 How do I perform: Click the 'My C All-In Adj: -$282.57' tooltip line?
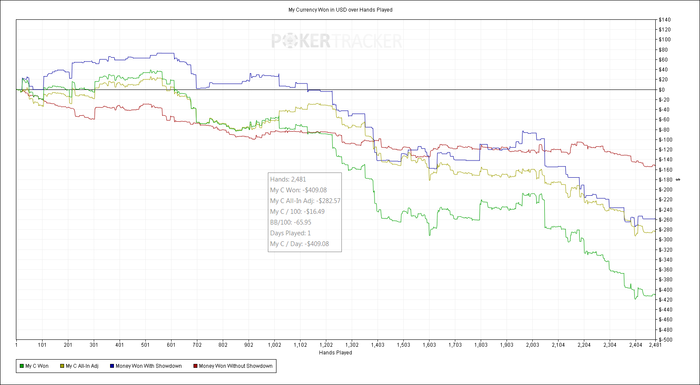pos(305,201)
